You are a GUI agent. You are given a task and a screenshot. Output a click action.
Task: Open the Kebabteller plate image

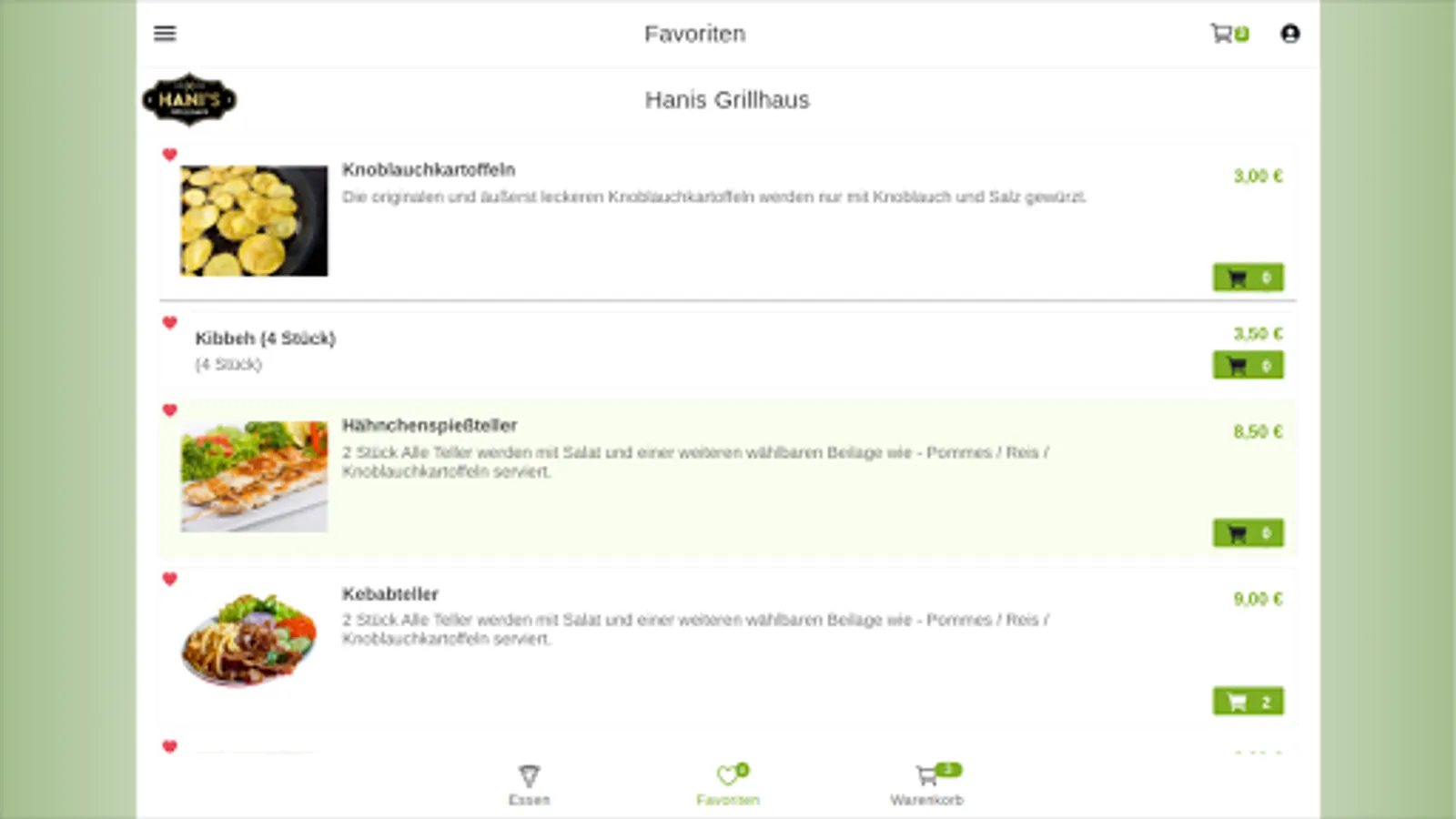(x=250, y=640)
